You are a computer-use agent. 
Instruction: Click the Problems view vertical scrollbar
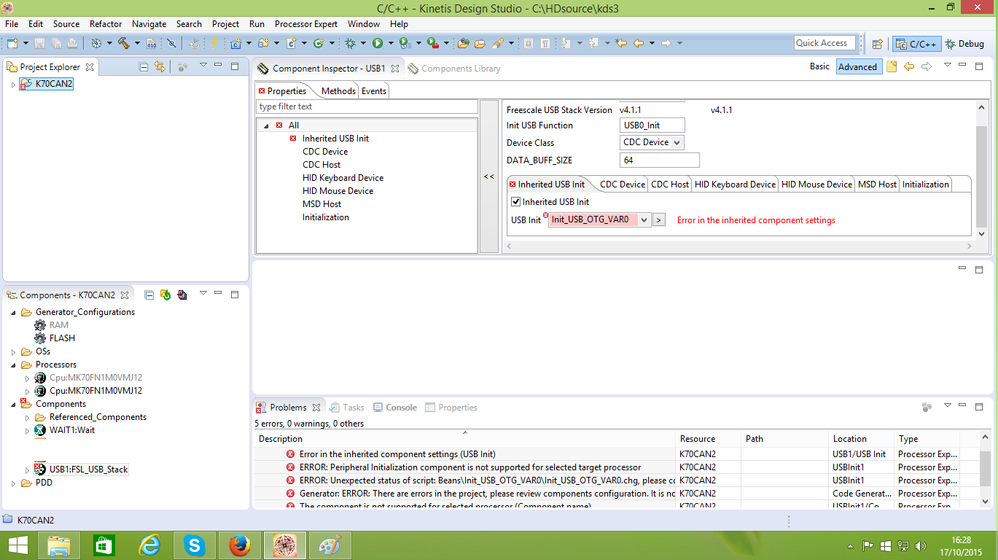pos(985,469)
